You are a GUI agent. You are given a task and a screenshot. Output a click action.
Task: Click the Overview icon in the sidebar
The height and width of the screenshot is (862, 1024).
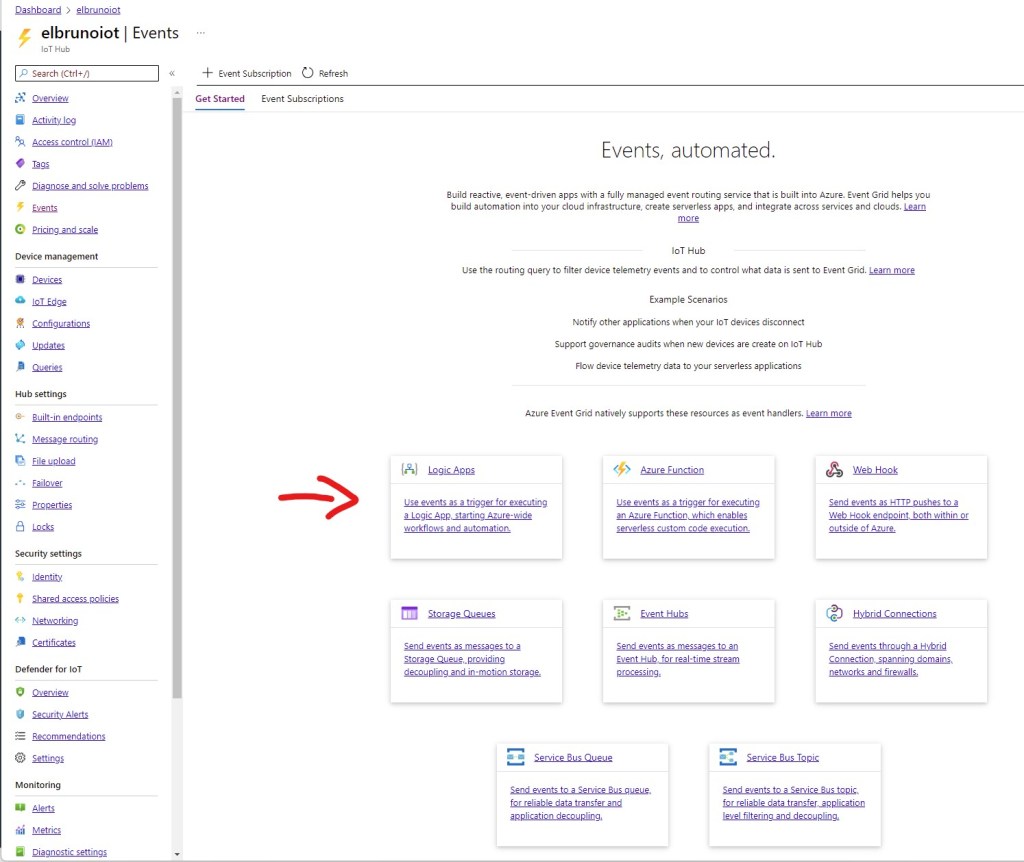20,98
